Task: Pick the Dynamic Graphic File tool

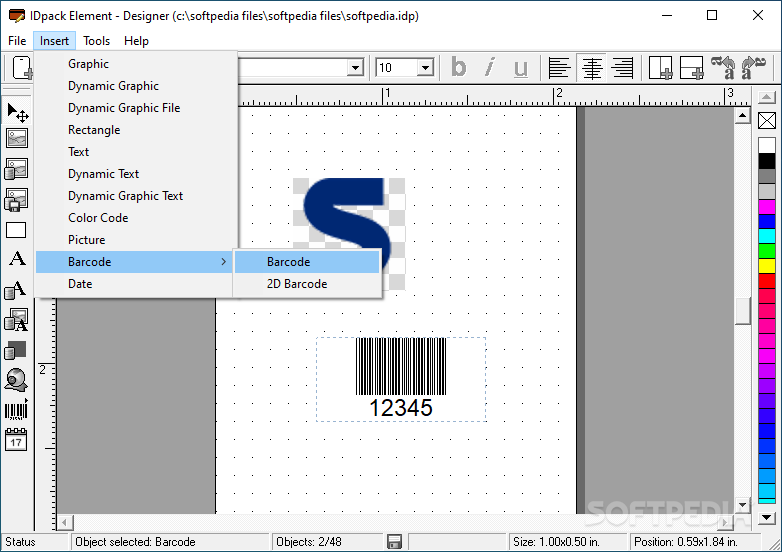Action: (x=16, y=199)
